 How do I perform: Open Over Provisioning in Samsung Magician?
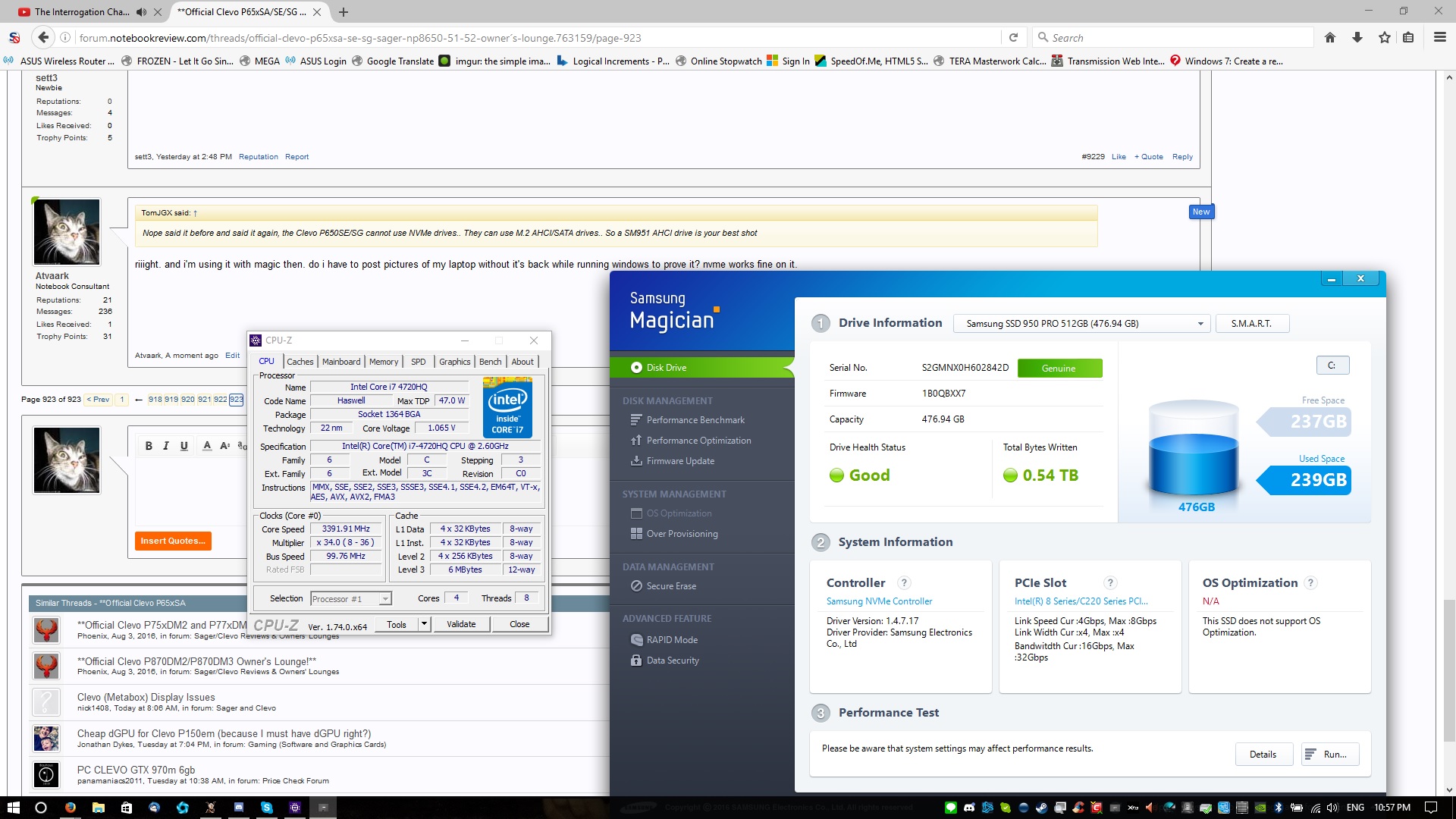(674, 534)
